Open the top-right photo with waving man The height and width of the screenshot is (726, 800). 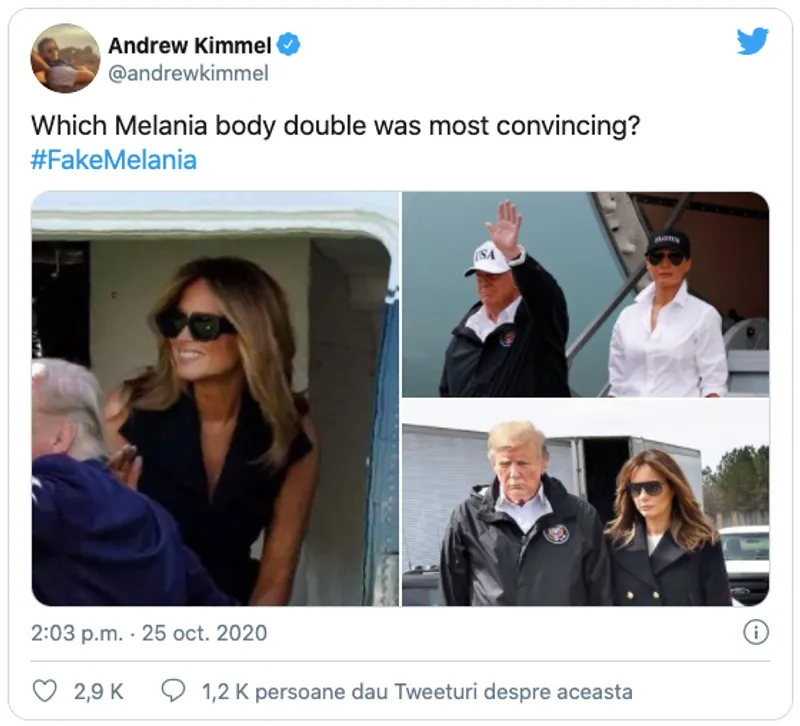(585, 294)
